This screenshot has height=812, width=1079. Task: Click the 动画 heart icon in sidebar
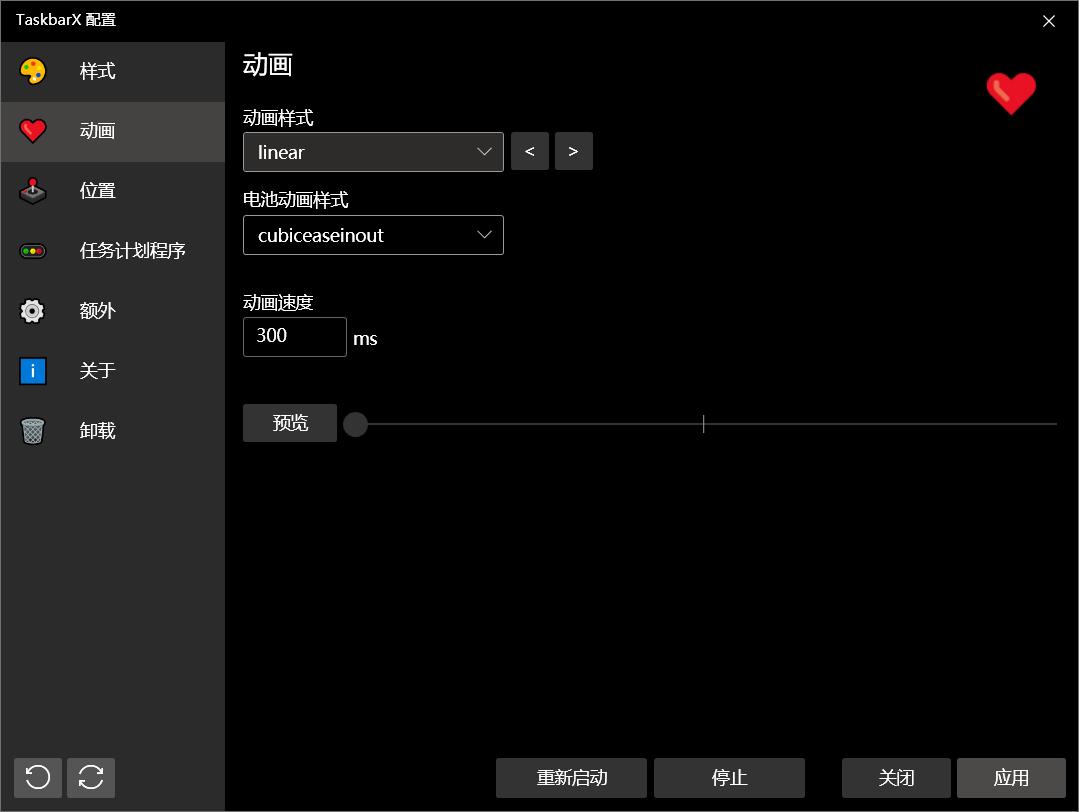pyautogui.click(x=33, y=131)
